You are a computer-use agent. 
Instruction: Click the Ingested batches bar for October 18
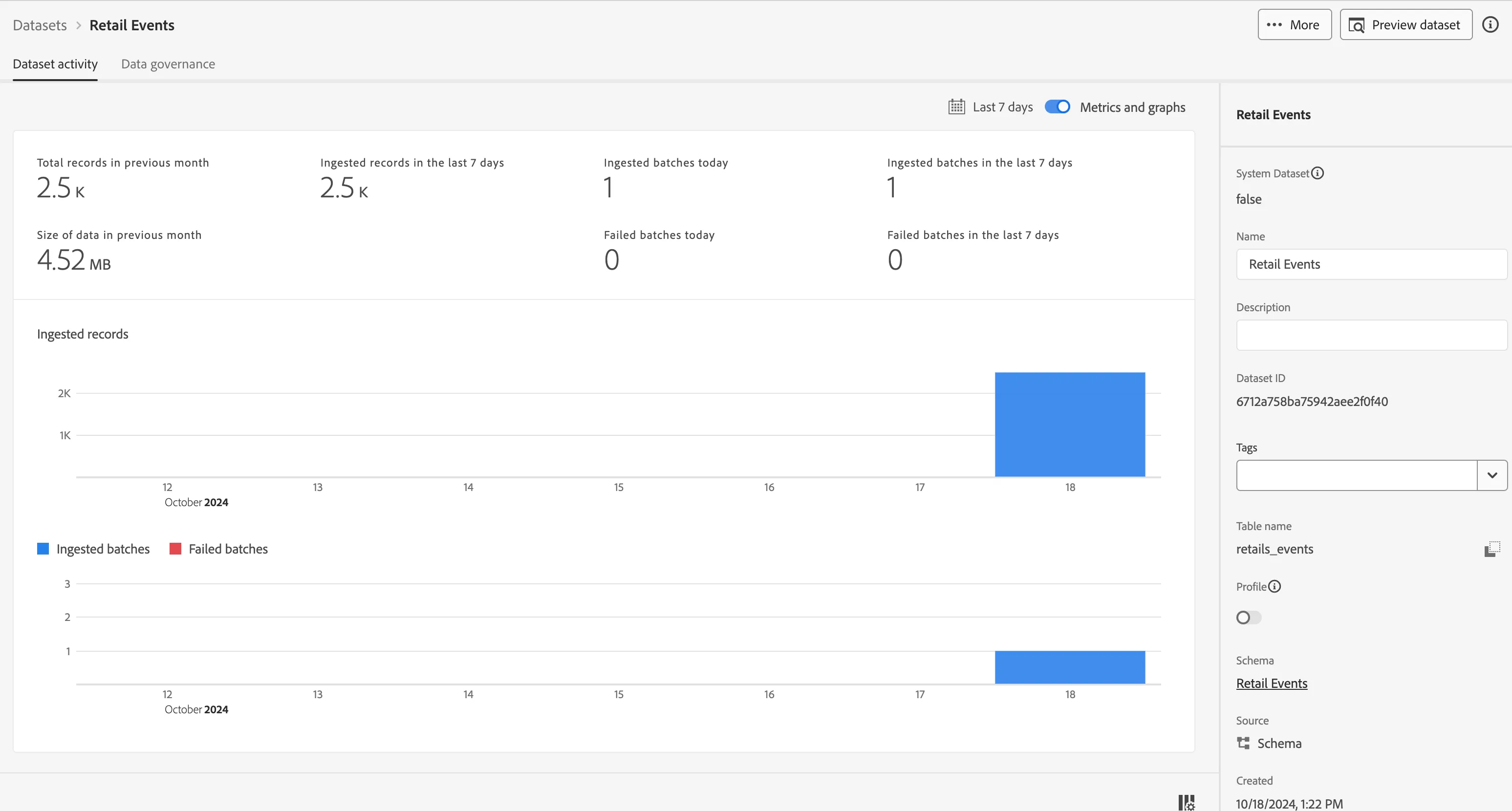(x=1069, y=667)
